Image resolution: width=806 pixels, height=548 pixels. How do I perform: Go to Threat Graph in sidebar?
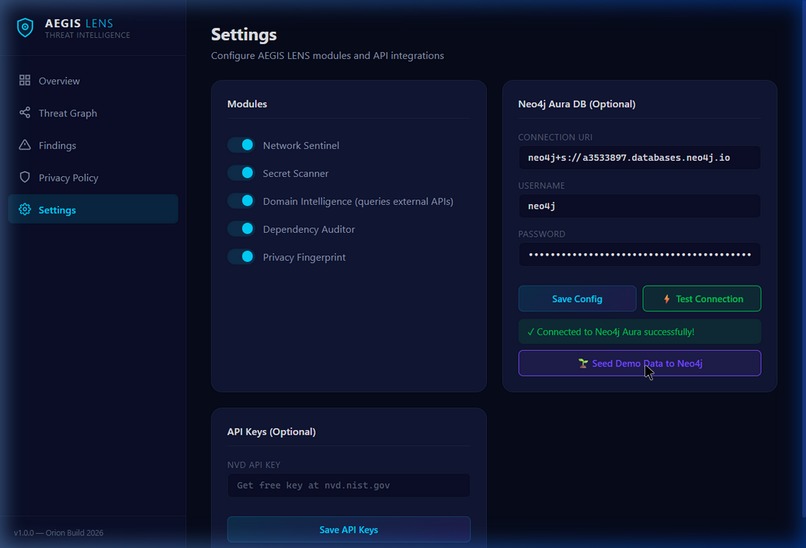pos(93,113)
